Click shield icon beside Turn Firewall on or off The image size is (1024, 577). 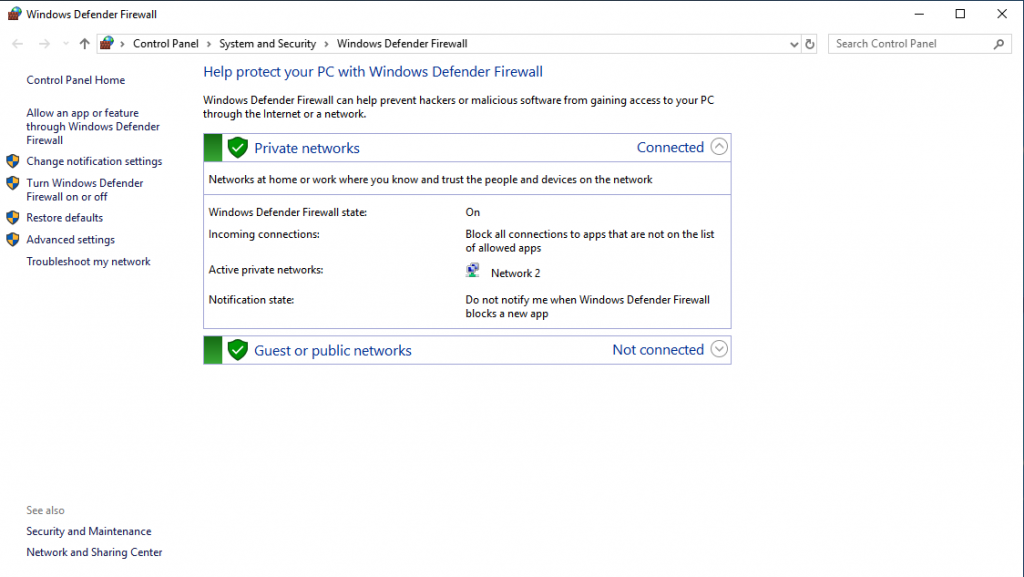coord(12,183)
